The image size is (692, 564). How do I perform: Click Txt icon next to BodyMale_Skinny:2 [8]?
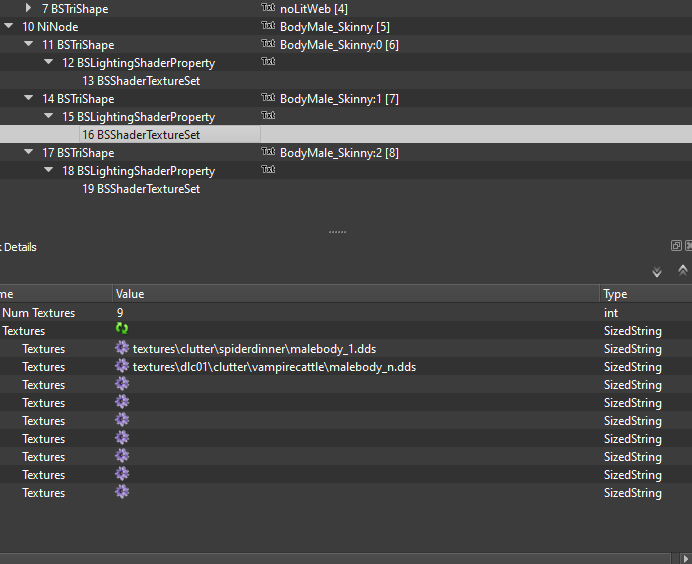coord(268,152)
